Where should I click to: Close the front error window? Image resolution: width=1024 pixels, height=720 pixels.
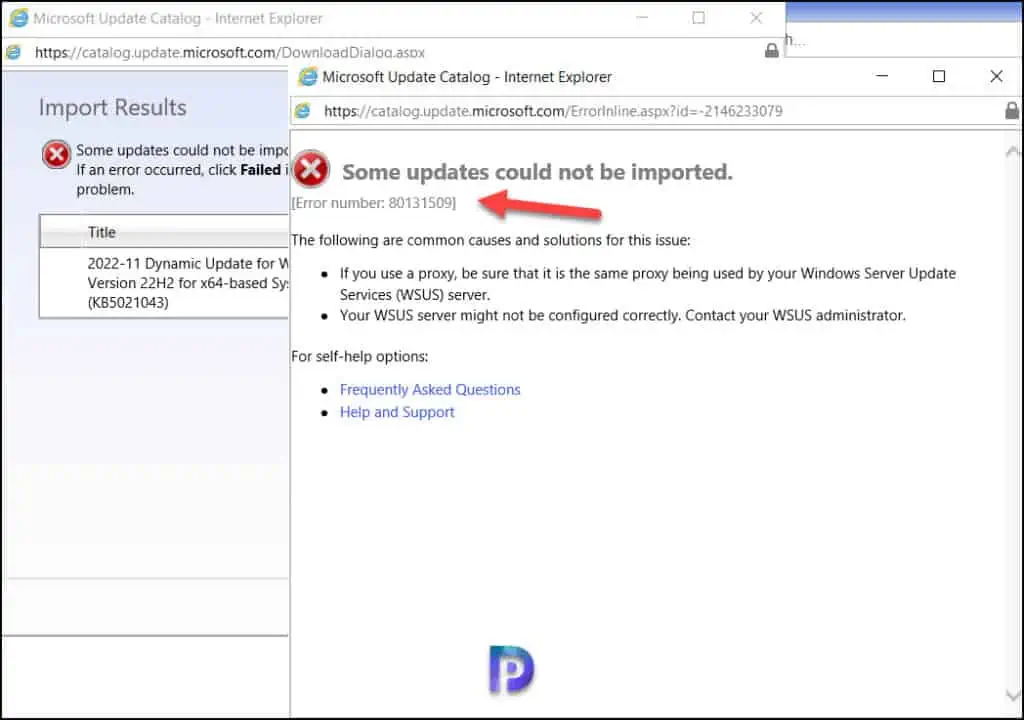point(996,76)
